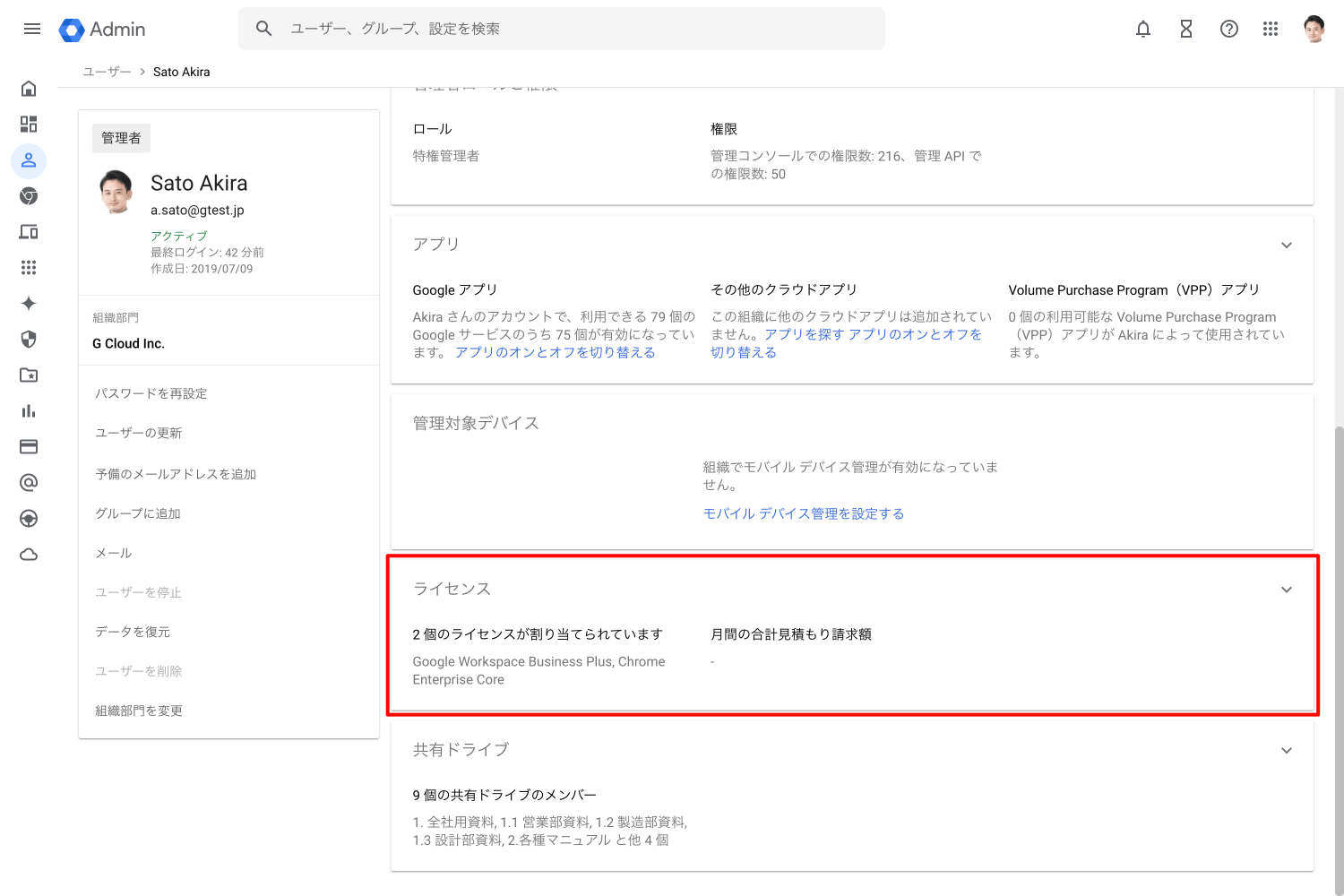This screenshot has width=1344, height=896.
Task: Click 特権管理者 role text
Action: pyautogui.click(x=446, y=156)
